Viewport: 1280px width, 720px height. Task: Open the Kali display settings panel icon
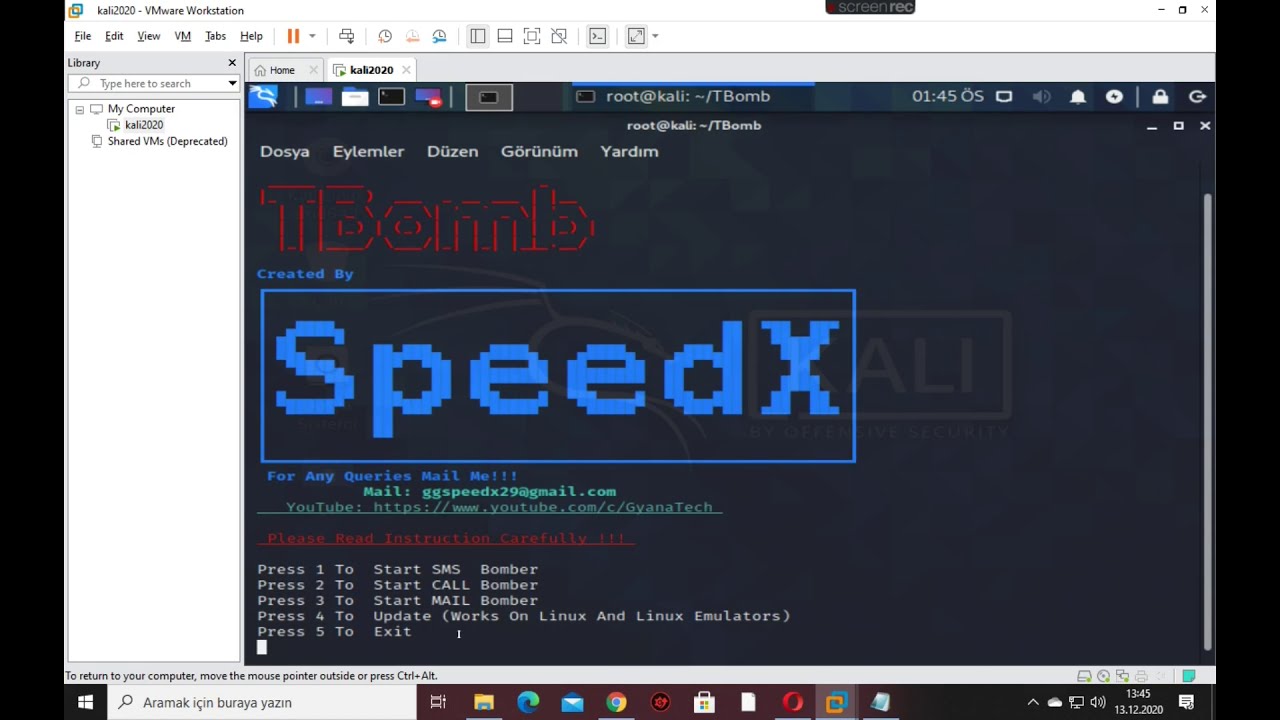[x=1004, y=96]
